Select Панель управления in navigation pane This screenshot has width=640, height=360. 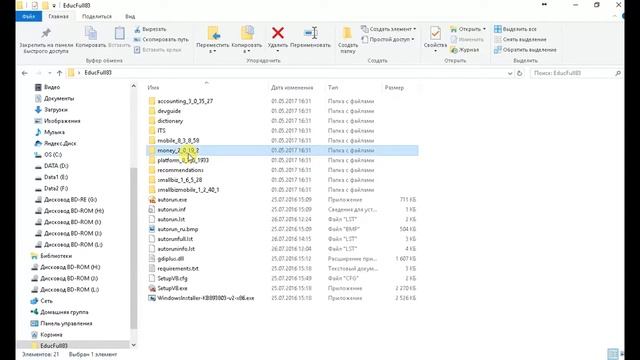click(66, 323)
